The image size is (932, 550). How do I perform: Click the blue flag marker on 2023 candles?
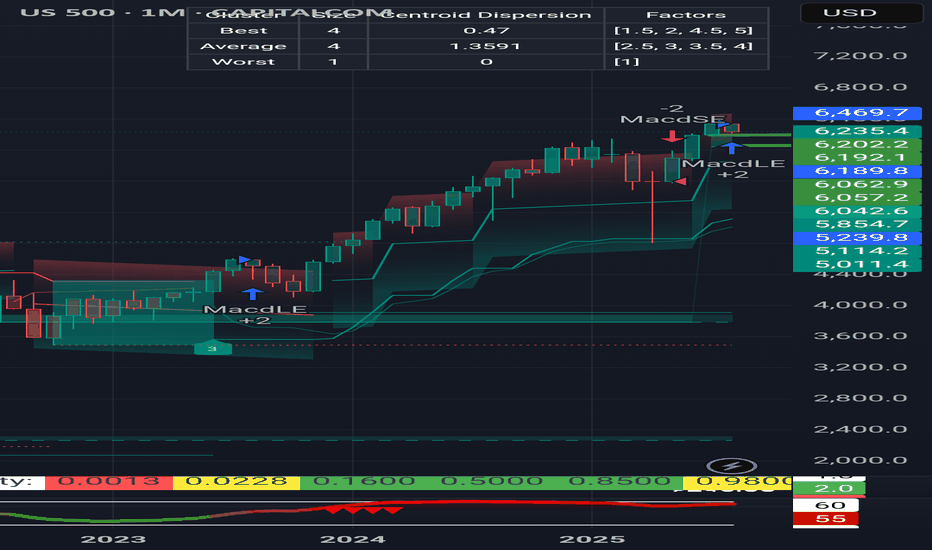click(x=244, y=260)
